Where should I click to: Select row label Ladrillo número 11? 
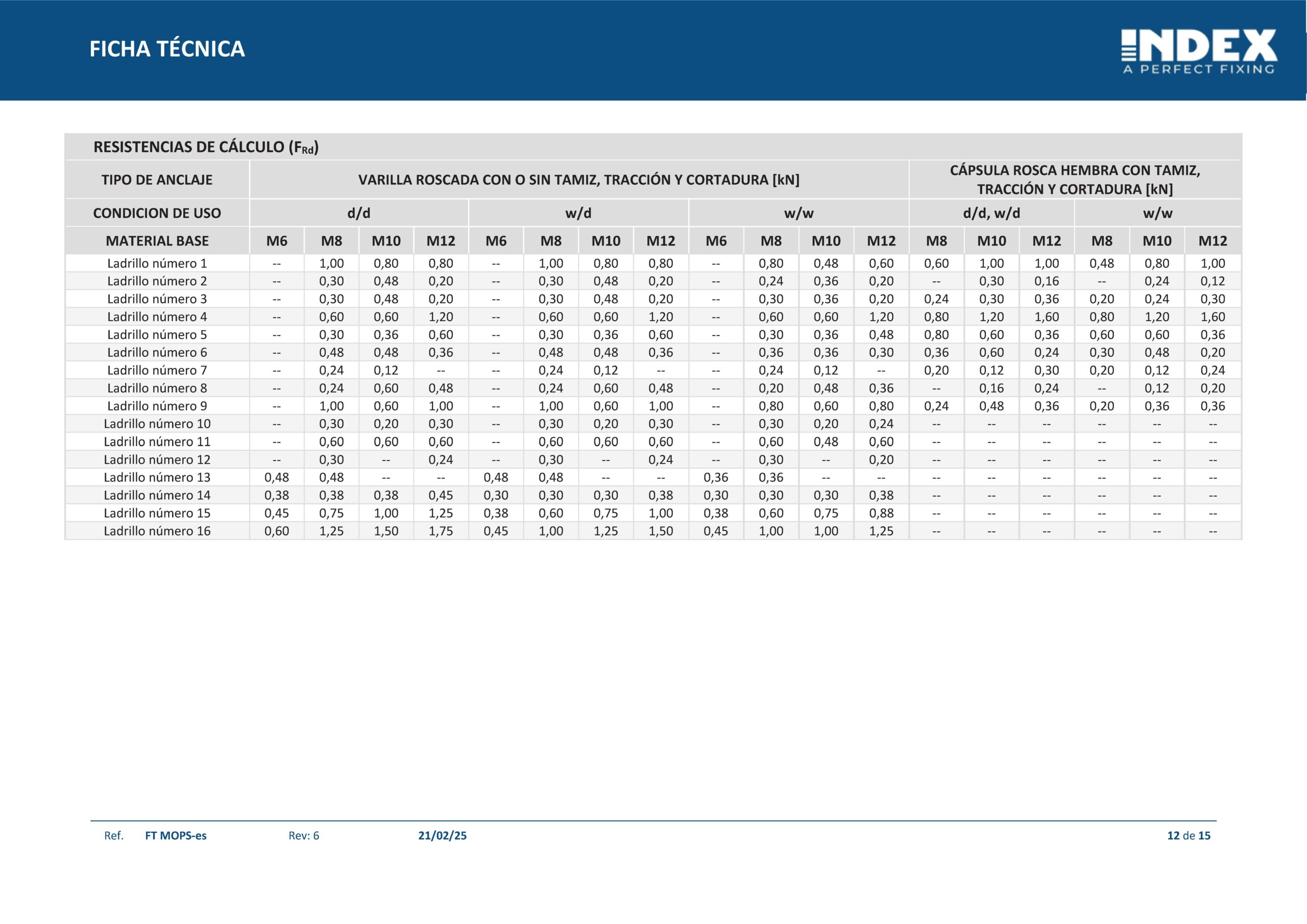[x=157, y=442]
